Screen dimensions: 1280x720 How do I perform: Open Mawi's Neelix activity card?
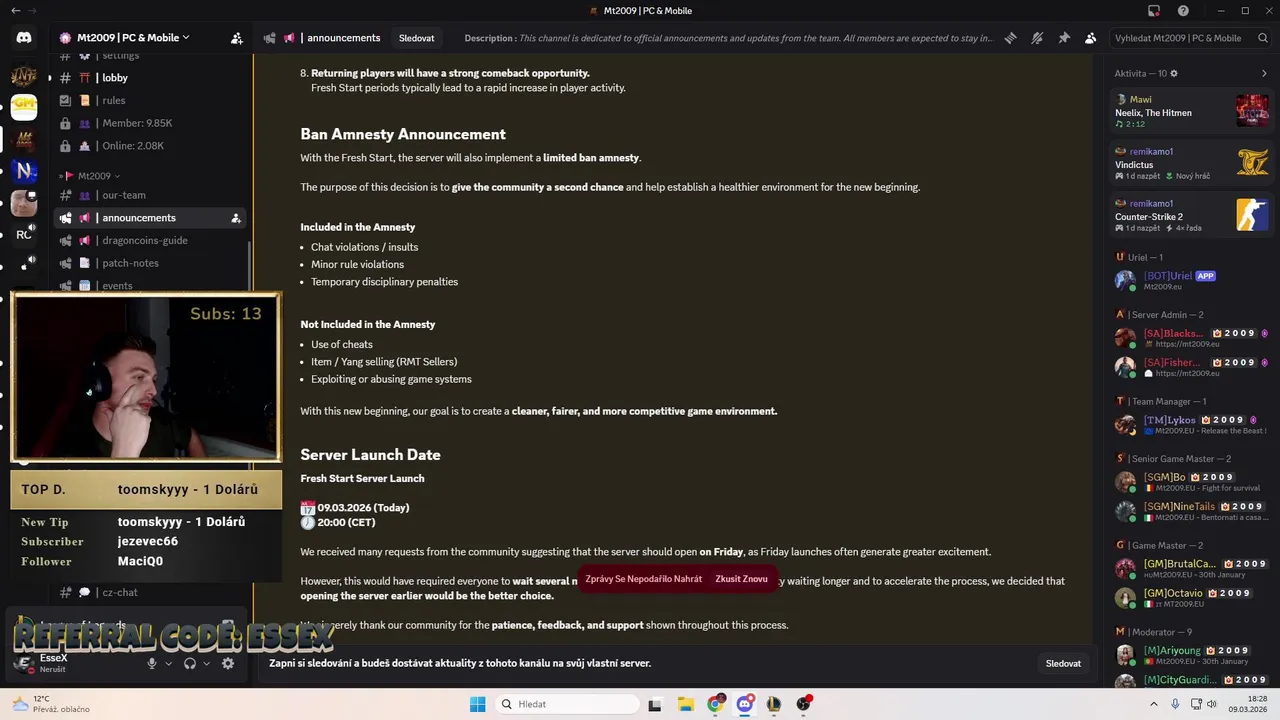[1190, 111]
